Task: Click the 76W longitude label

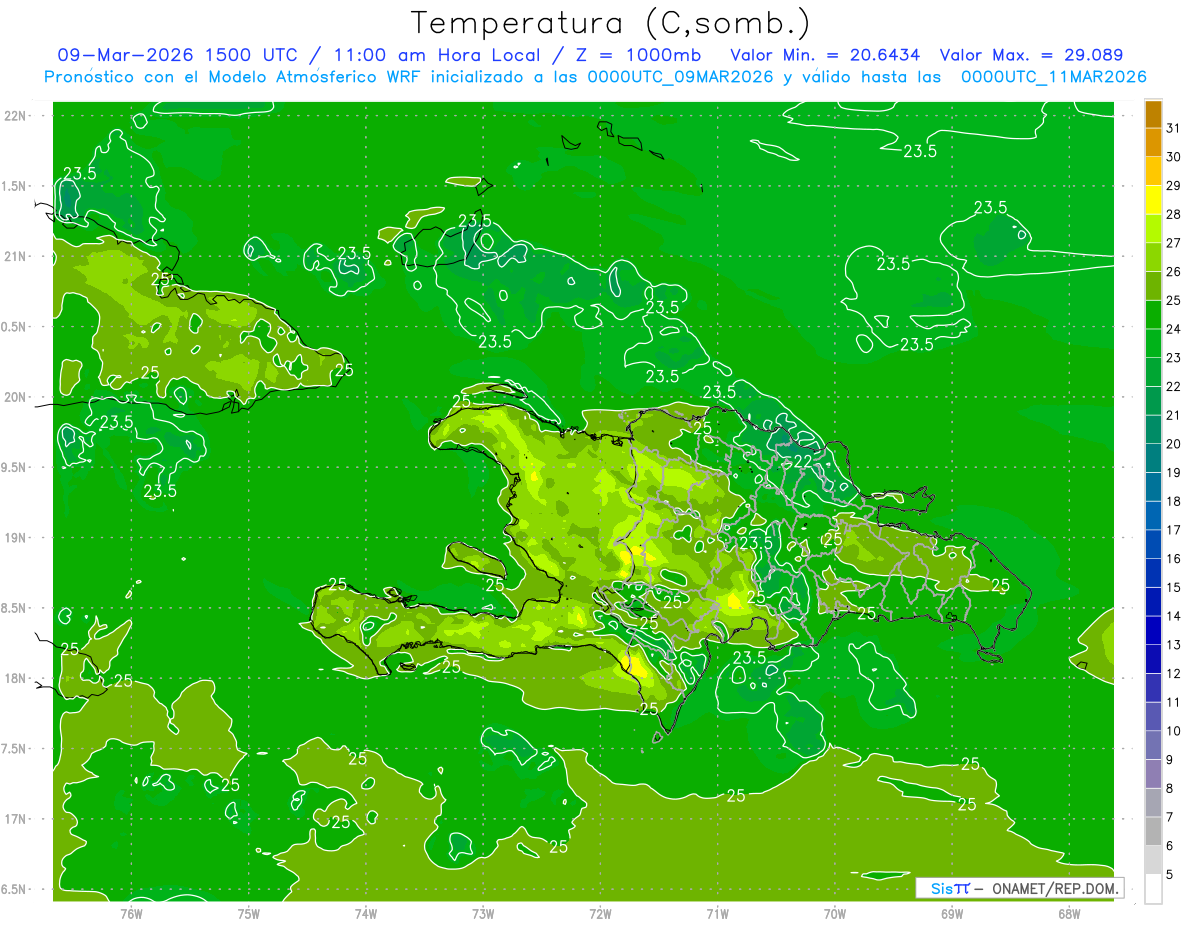Action: [131, 914]
